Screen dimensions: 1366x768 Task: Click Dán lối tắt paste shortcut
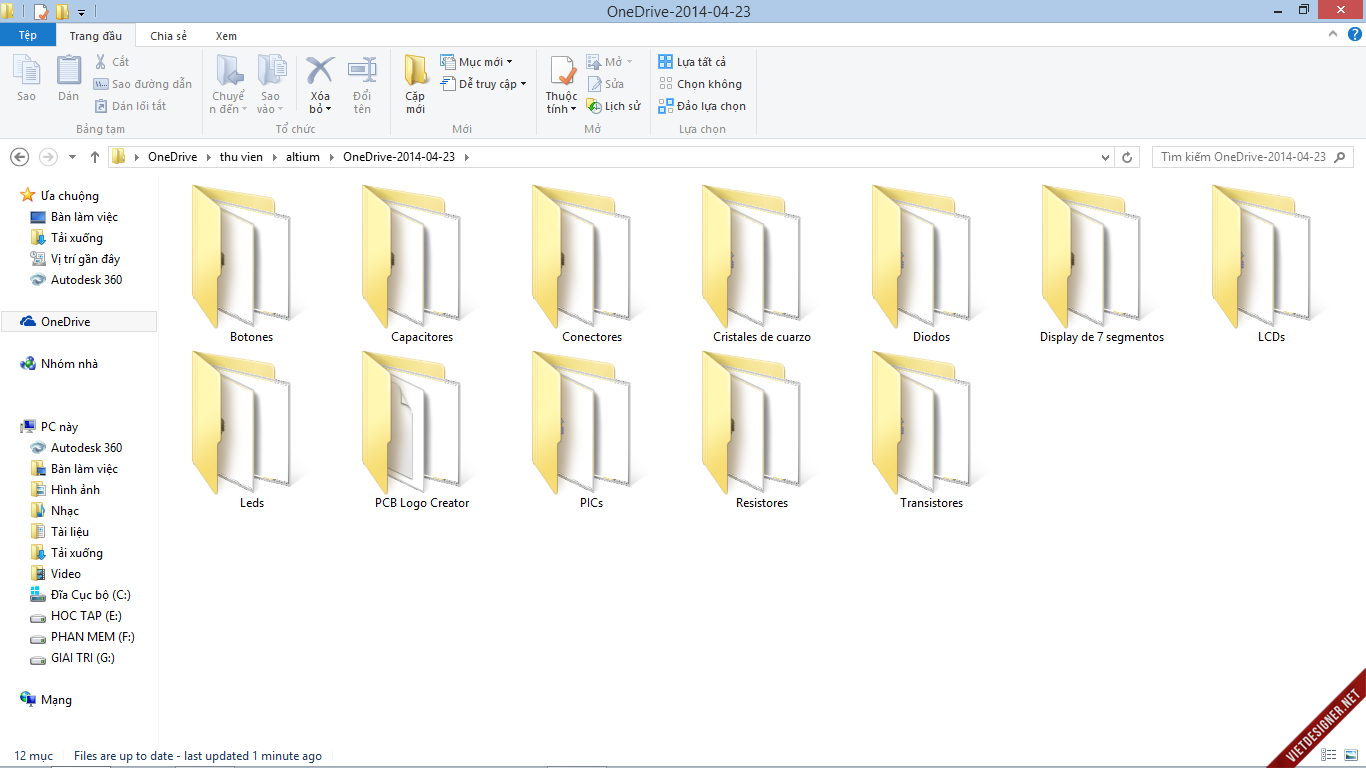[x=130, y=106]
